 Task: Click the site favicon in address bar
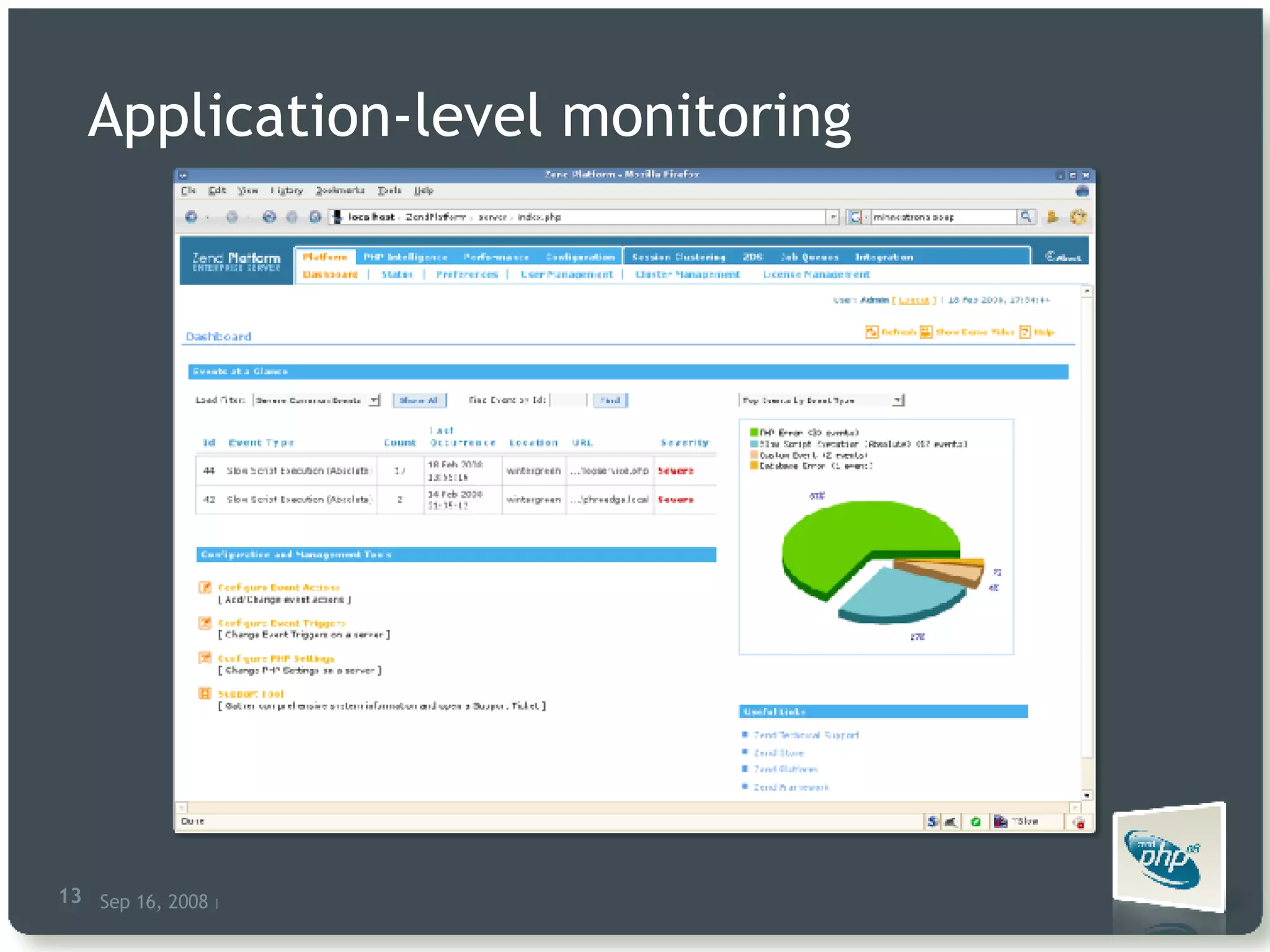337,217
